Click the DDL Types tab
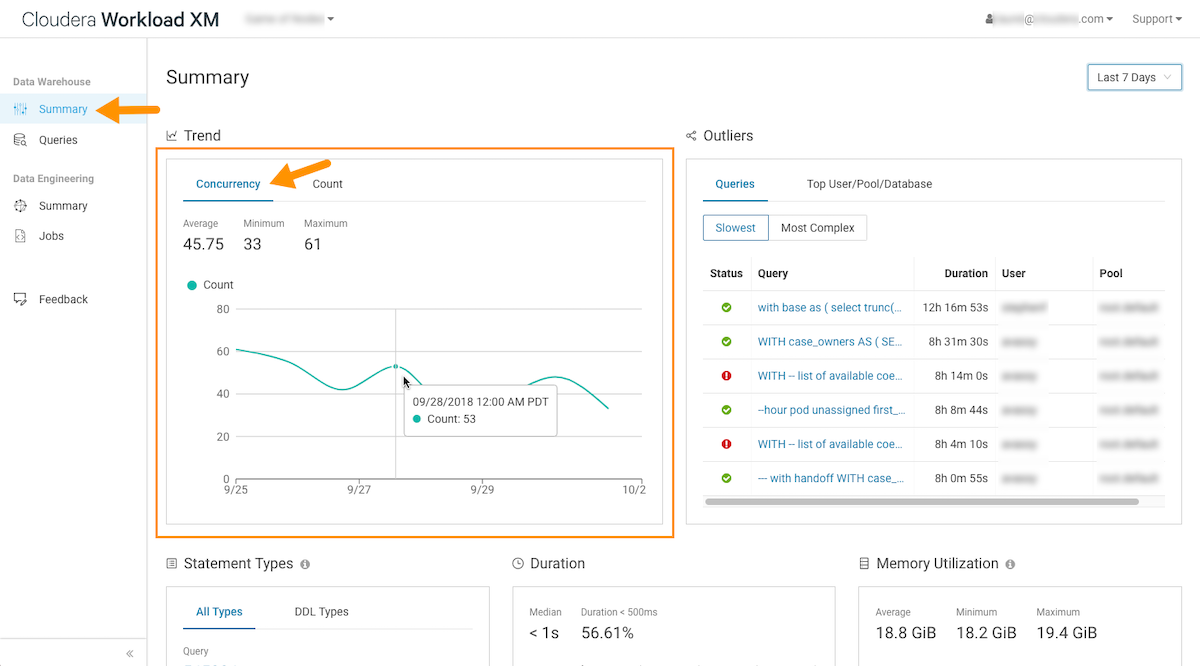The image size is (1200, 666). tap(321, 612)
